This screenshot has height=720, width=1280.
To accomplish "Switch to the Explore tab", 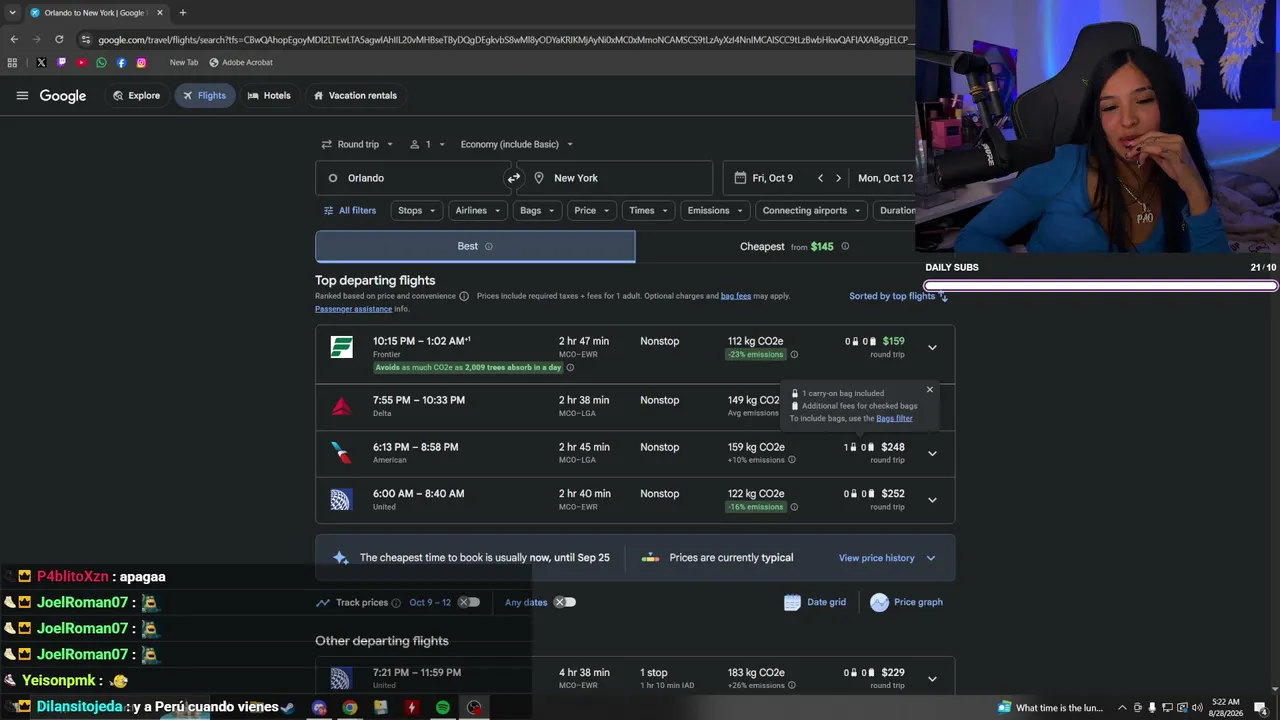I will (137, 96).
